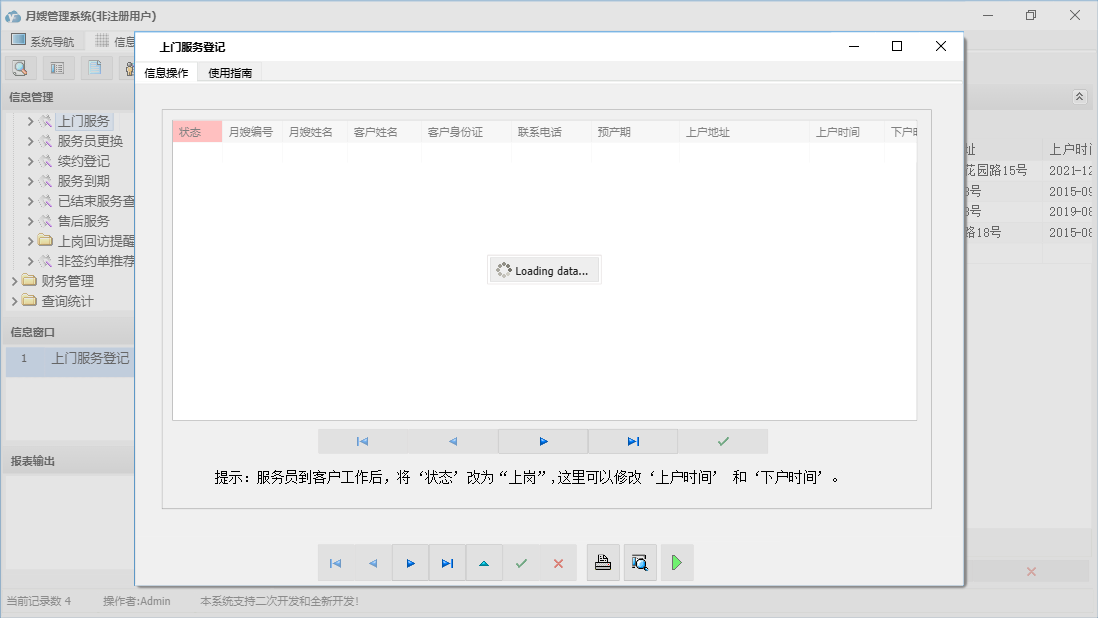Viewport: 1098px width, 618px height.
Task: Click the green checkmark confirm icon
Action: [x=521, y=562]
